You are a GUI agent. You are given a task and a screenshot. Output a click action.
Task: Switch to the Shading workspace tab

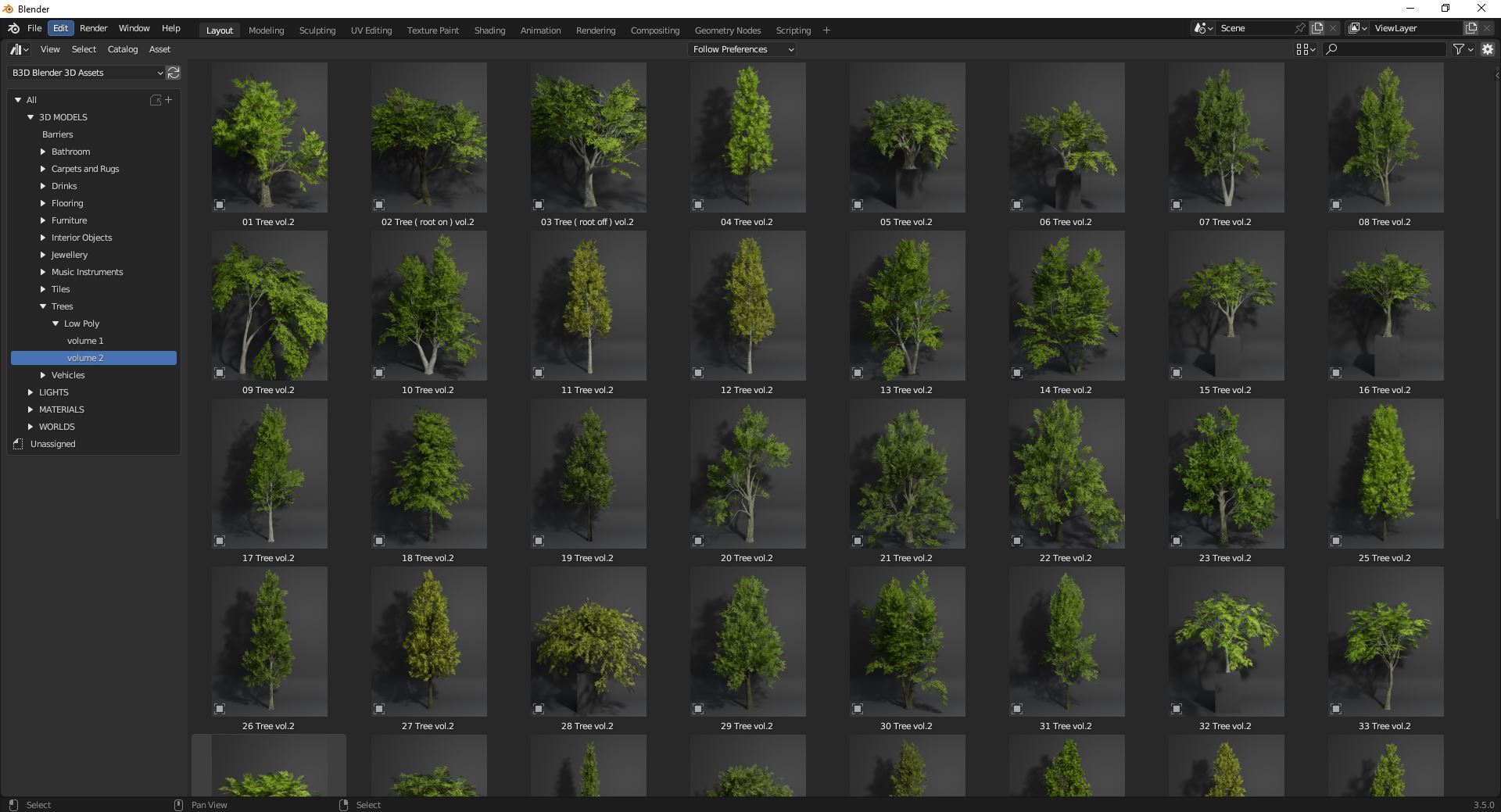(489, 30)
